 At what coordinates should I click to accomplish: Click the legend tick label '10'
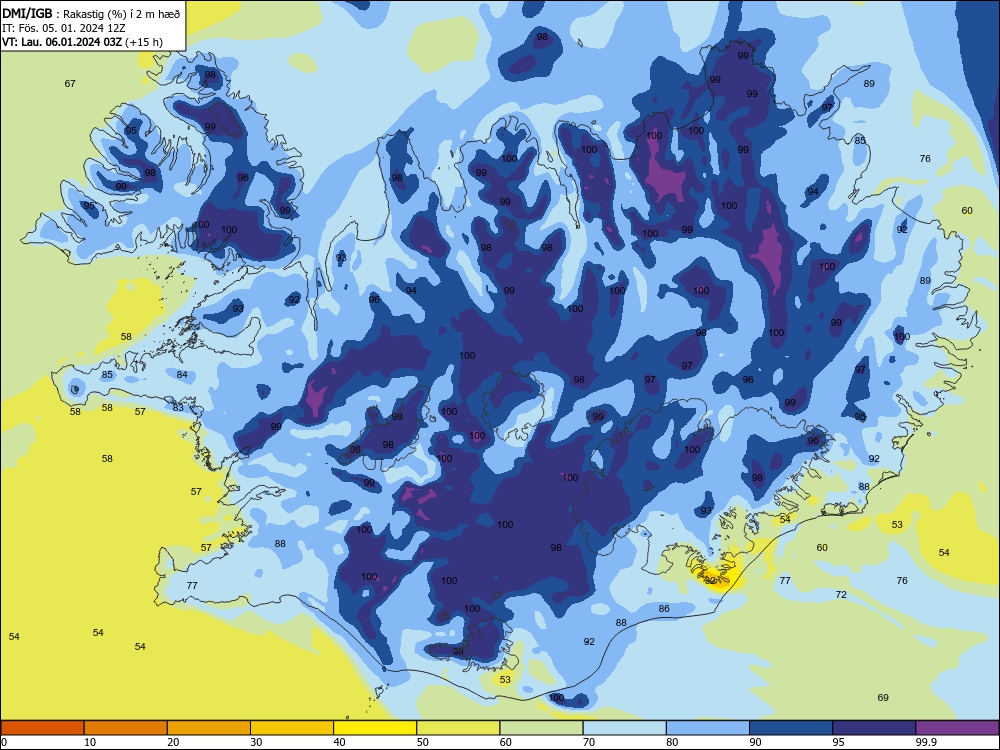click(90, 742)
